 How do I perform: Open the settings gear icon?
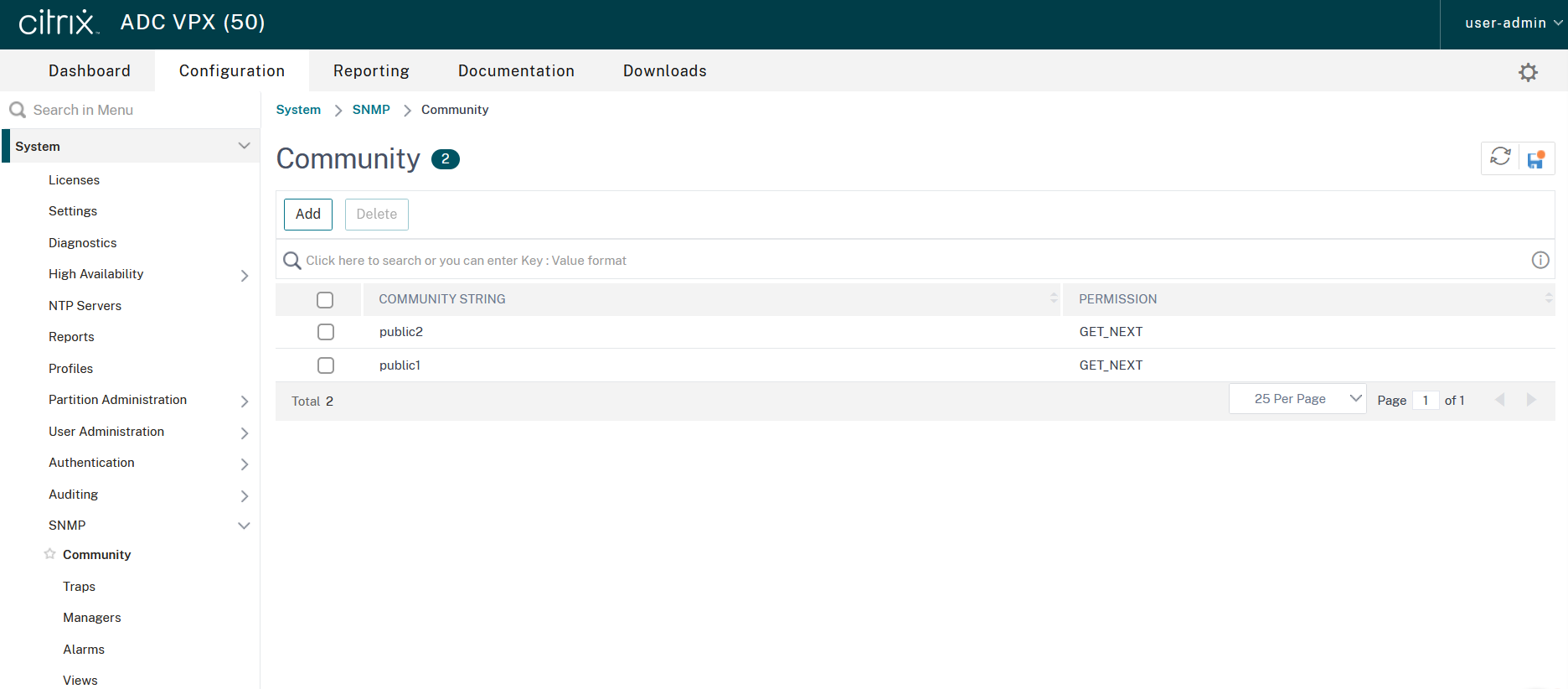[x=1528, y=72]
